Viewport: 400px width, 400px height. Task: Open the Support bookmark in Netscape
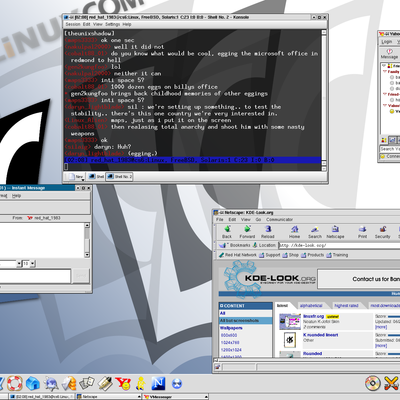[270, 255]
